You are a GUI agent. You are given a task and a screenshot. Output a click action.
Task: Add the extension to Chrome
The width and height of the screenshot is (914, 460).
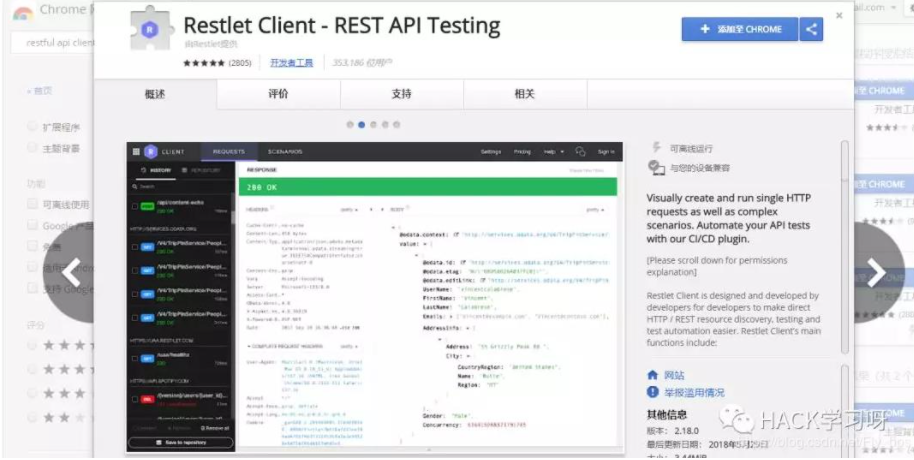(x=740, y=29)
